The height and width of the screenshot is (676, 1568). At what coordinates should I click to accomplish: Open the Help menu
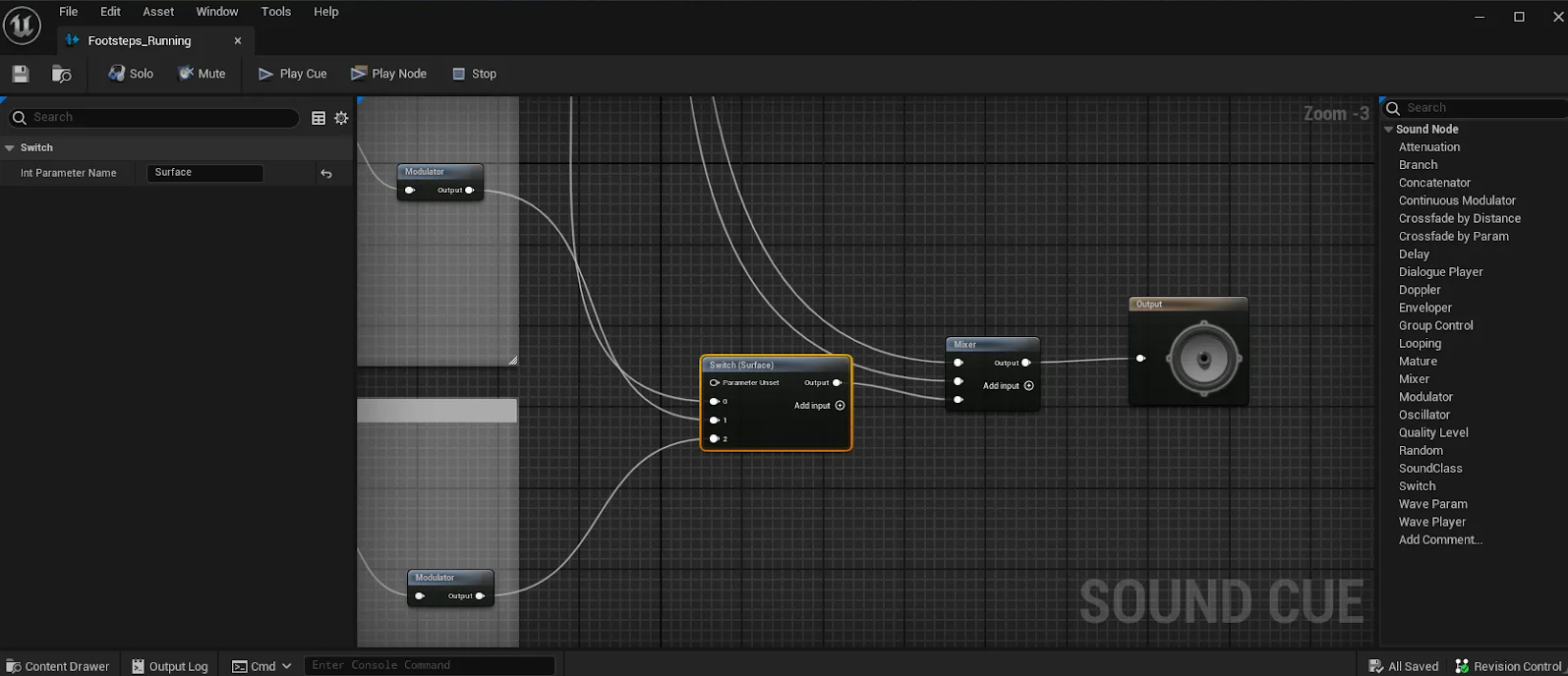326,12
